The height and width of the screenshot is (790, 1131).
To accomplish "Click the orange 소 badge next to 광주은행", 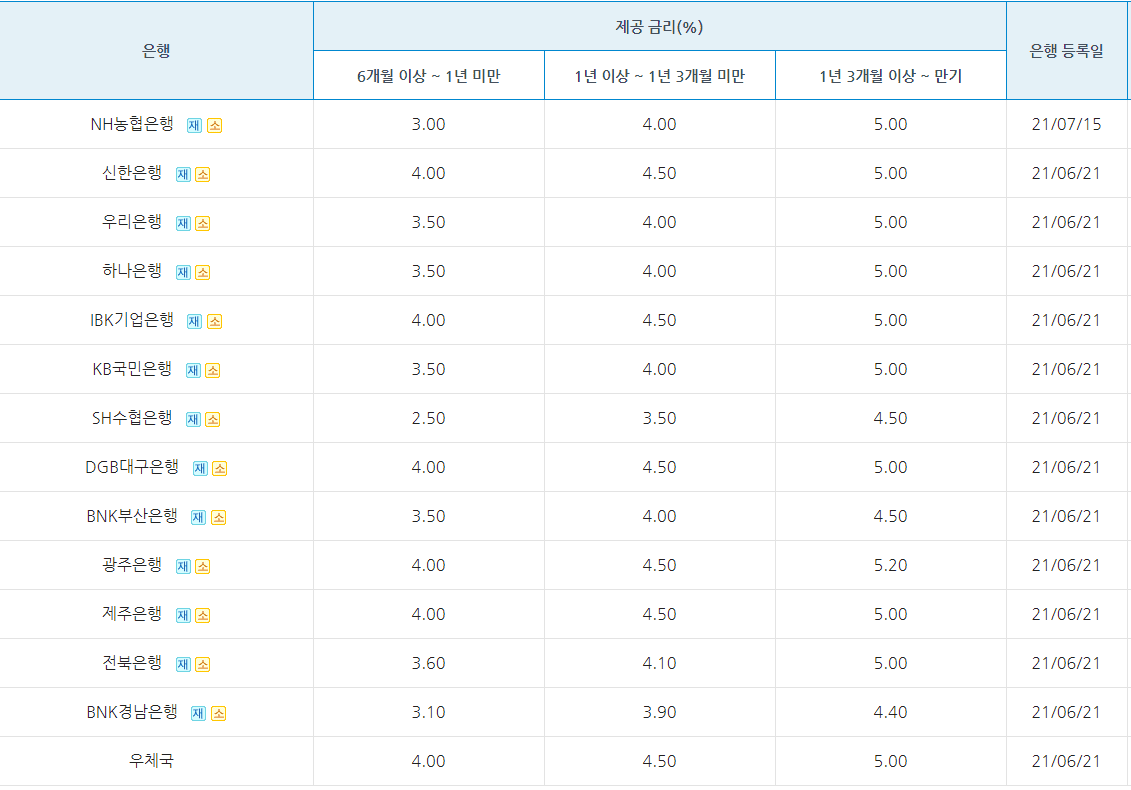I will pos(203,567).
